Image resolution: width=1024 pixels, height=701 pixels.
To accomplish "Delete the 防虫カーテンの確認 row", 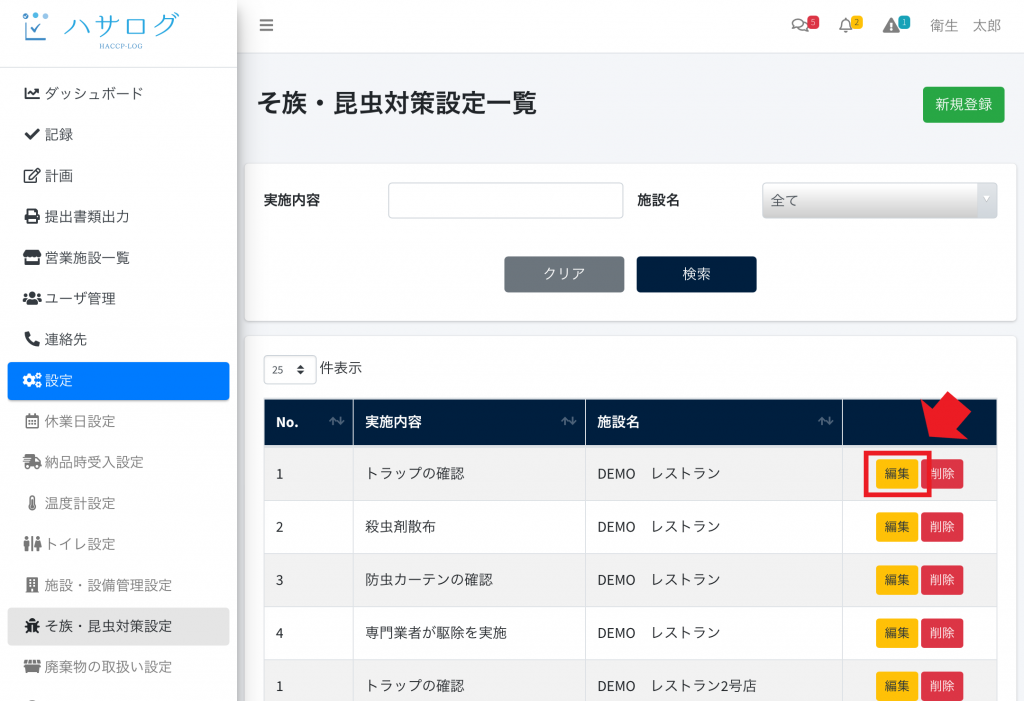I will pyautogui.click(x=942, y=579).
